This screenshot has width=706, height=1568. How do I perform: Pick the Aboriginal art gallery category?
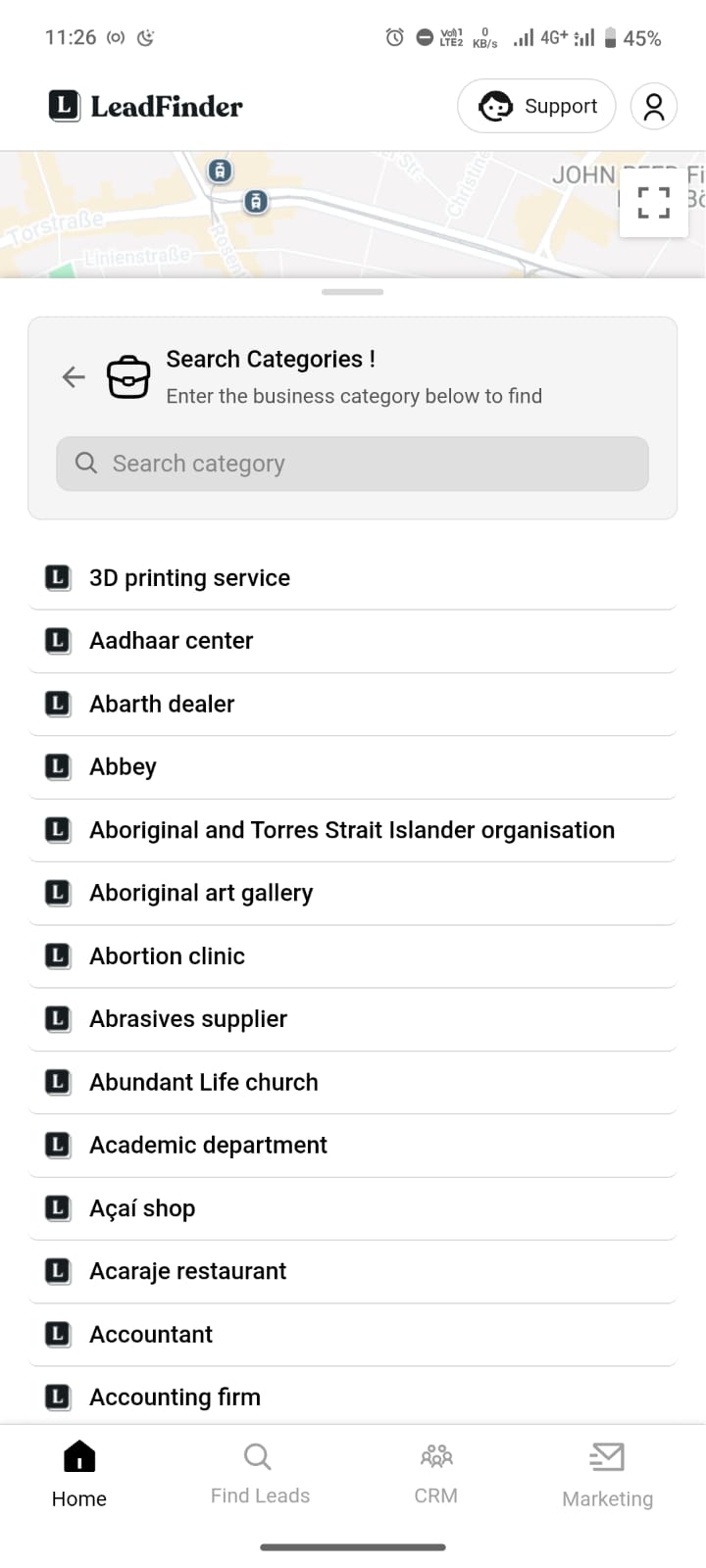(352, 893)
